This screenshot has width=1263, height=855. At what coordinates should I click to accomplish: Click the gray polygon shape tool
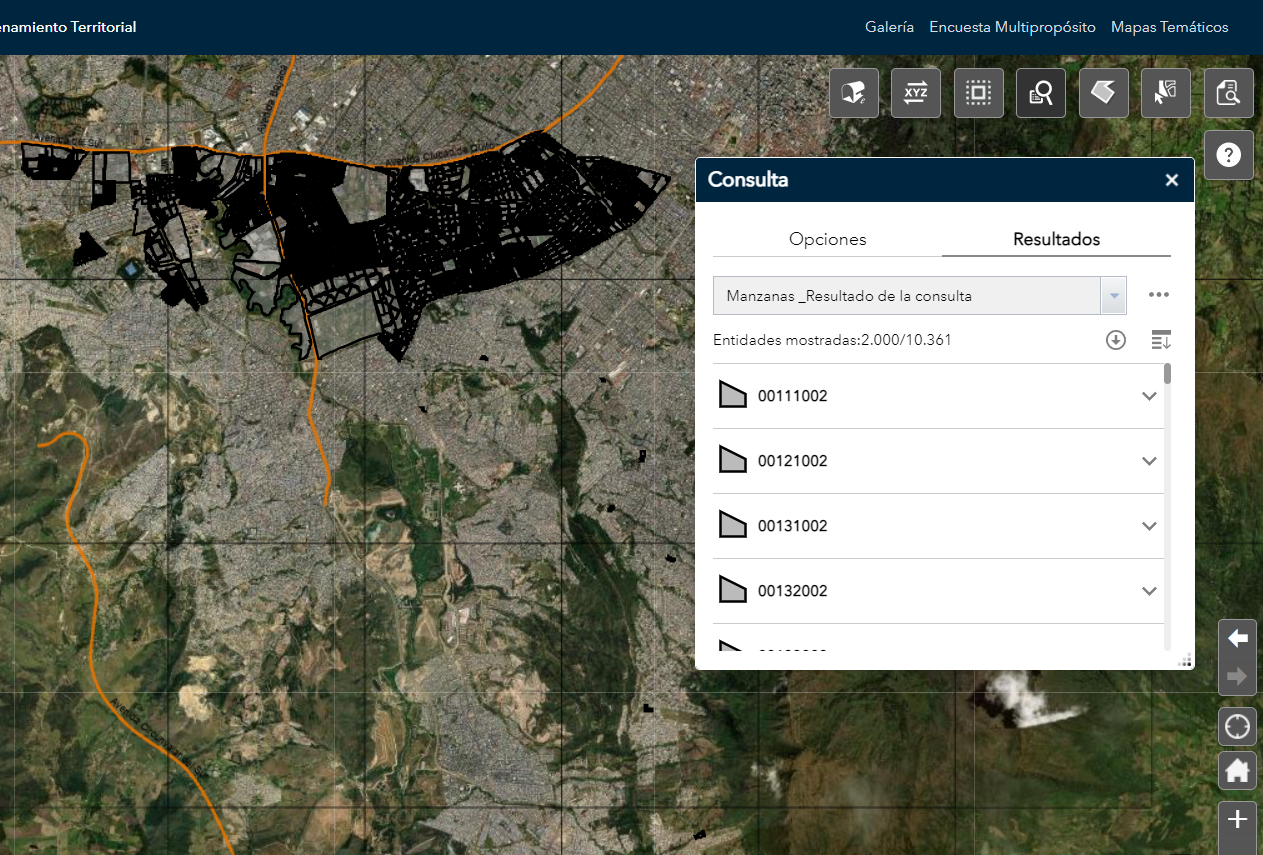[1103, 93]
